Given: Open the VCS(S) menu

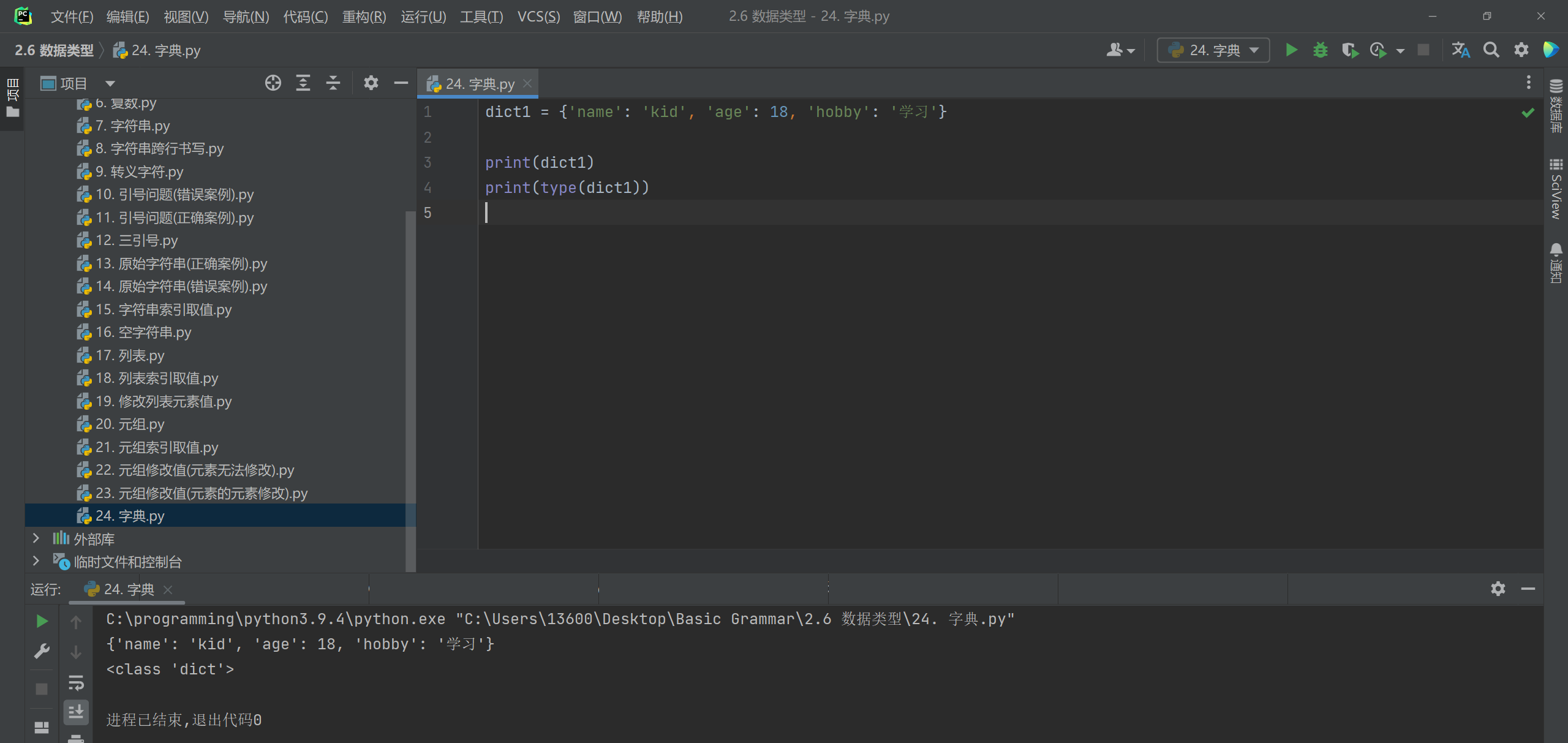Looking at the screenshot, I should click(538, 17).
